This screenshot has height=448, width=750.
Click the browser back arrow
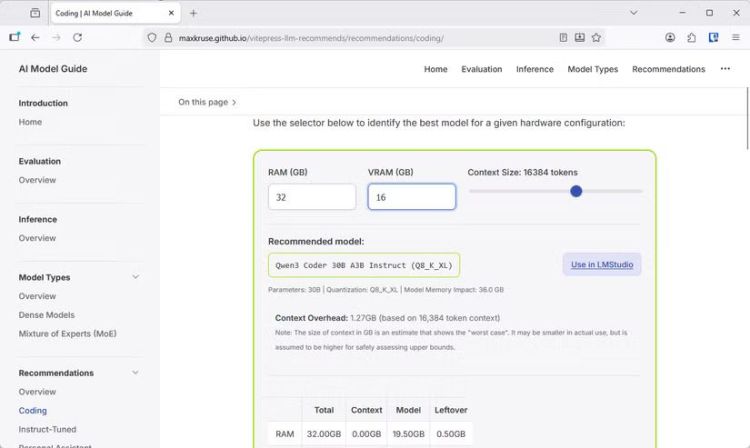35,37
